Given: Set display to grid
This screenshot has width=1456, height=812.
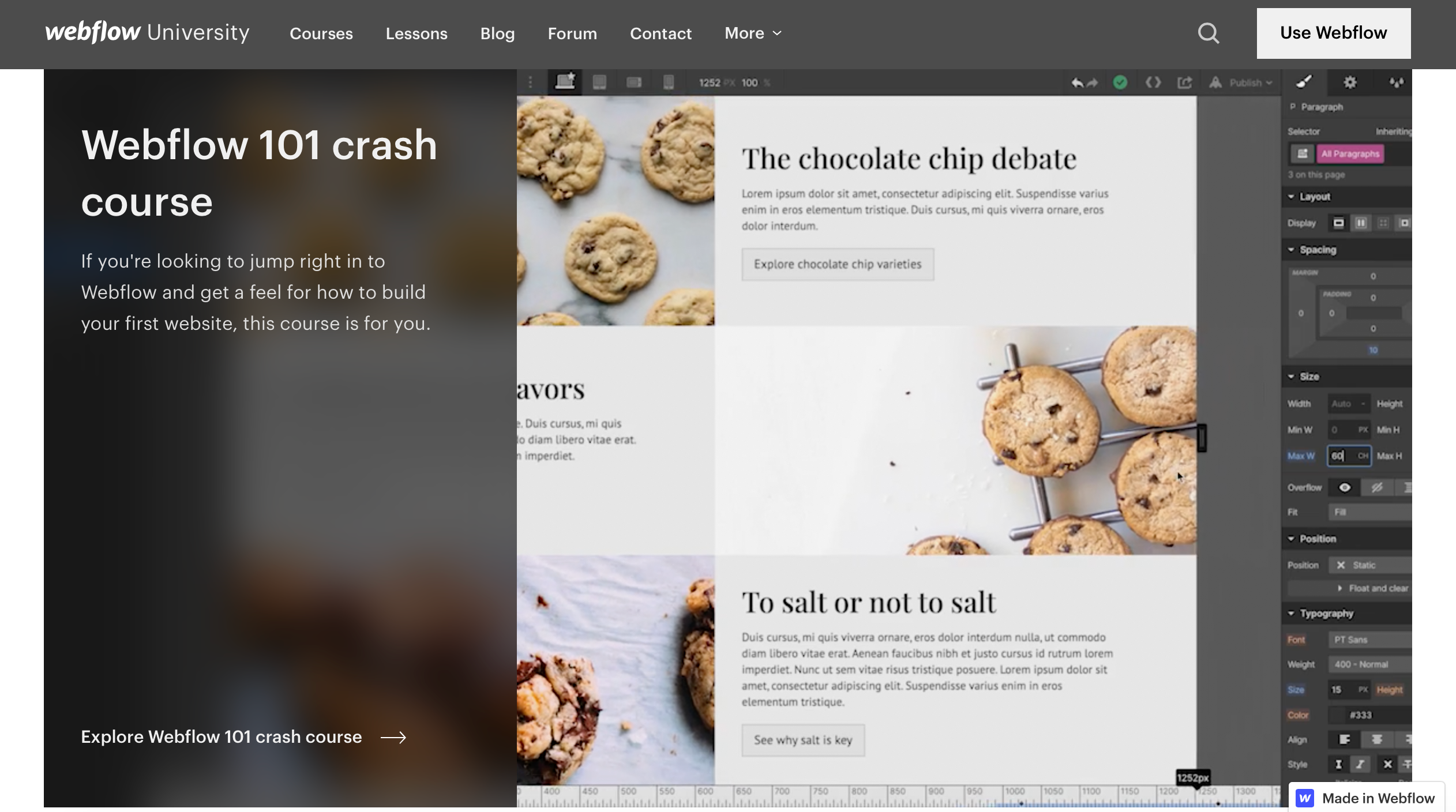Looking at the screenshot, I should [x=1383, y=223].
